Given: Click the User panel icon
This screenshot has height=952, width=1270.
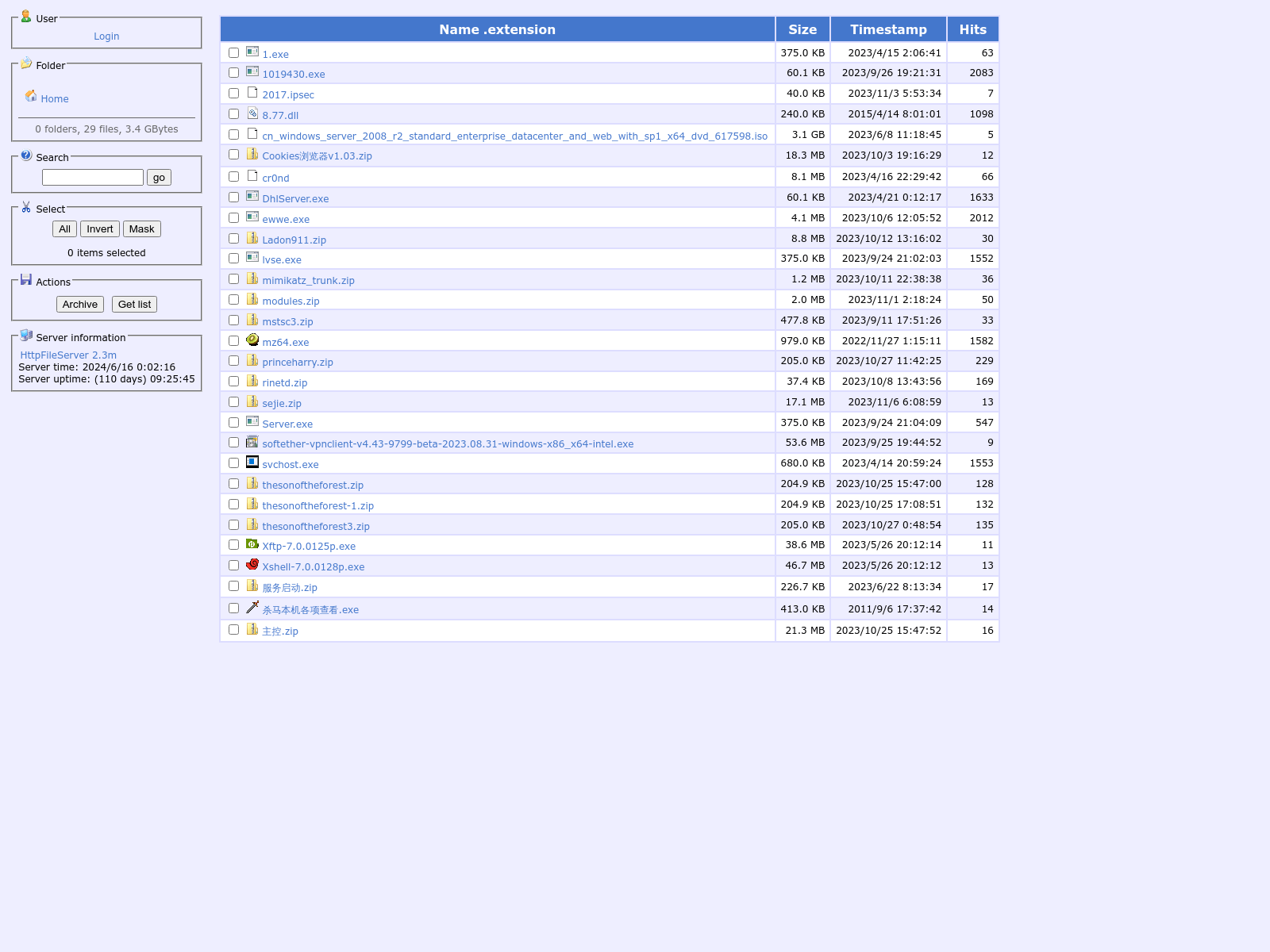Looking at the screenshot, I should [x=26, y=16].
